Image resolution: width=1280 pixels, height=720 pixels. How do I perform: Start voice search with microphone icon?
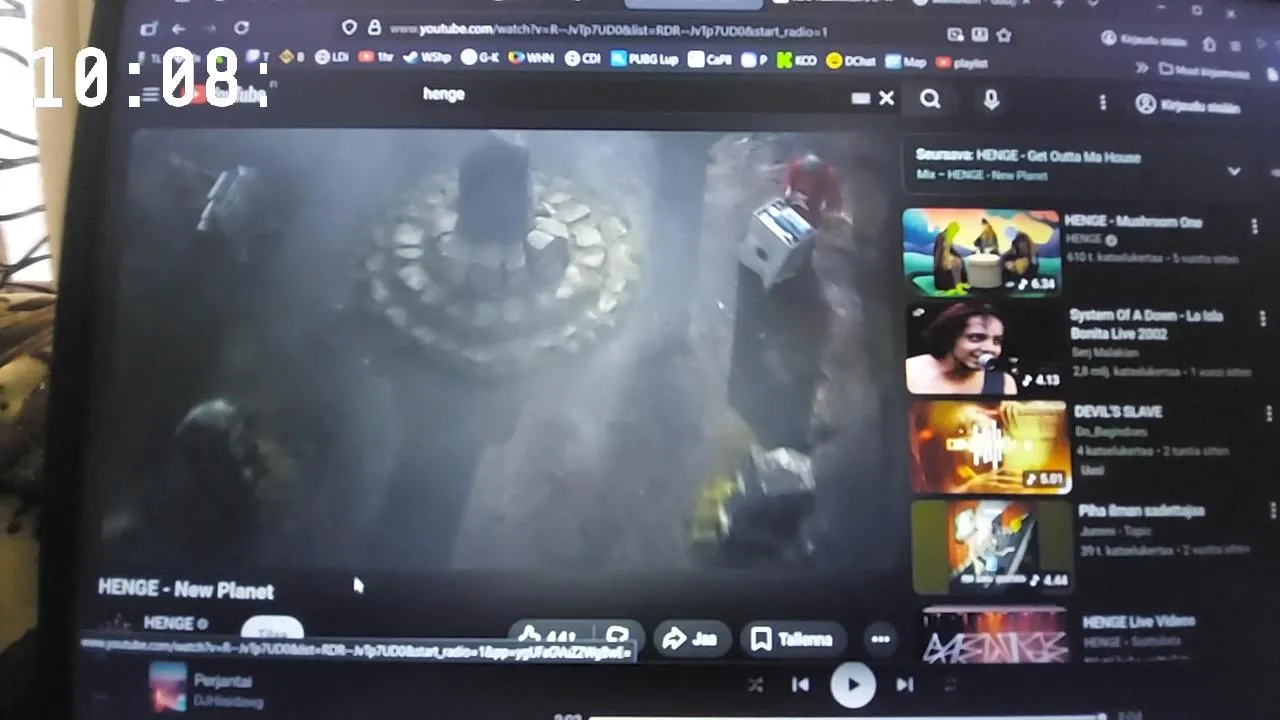[991, 100]
